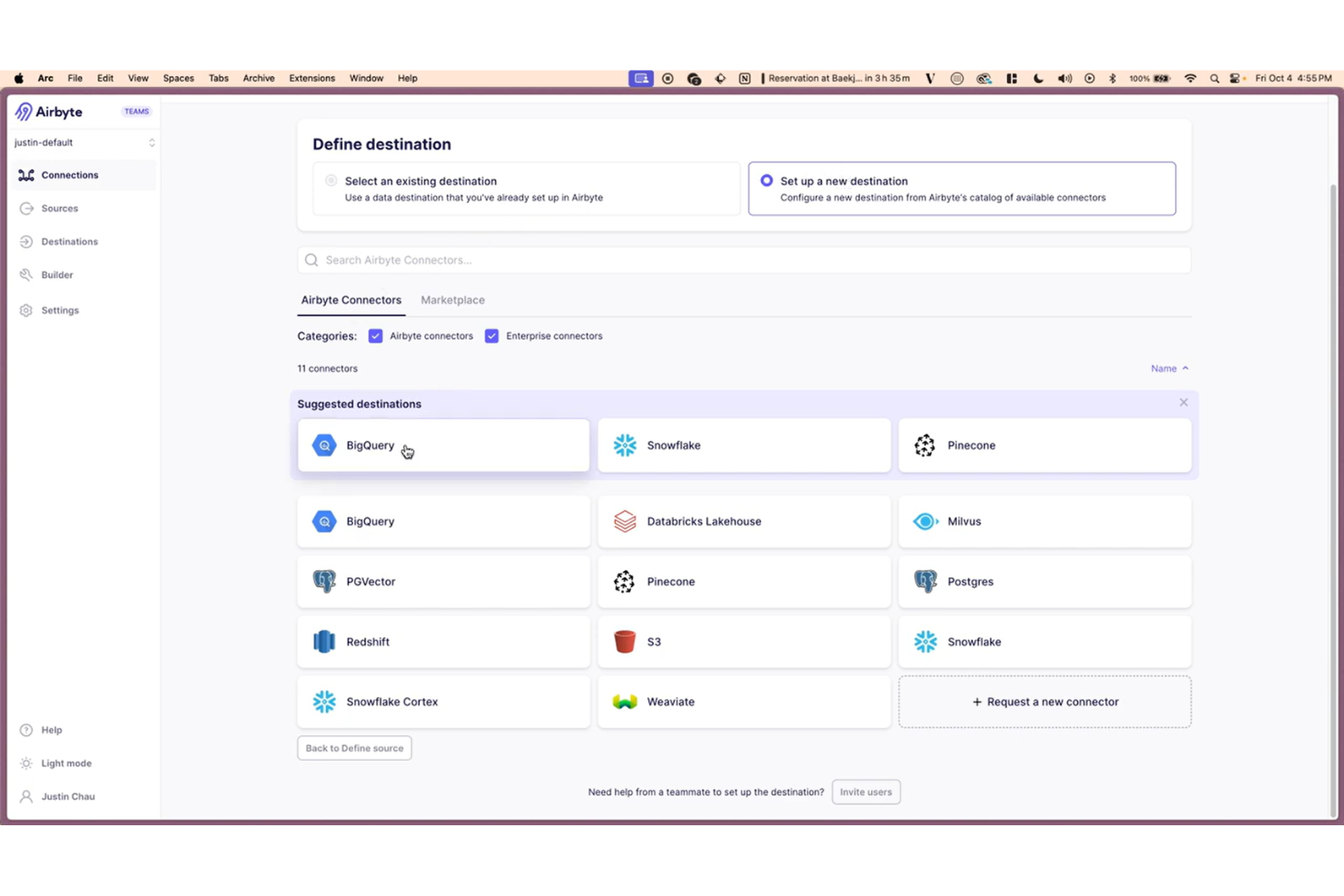This screenshot has width=1344, height=896.
Task: Select the suggested Pinecone destination card
Action: point(1044,445)
